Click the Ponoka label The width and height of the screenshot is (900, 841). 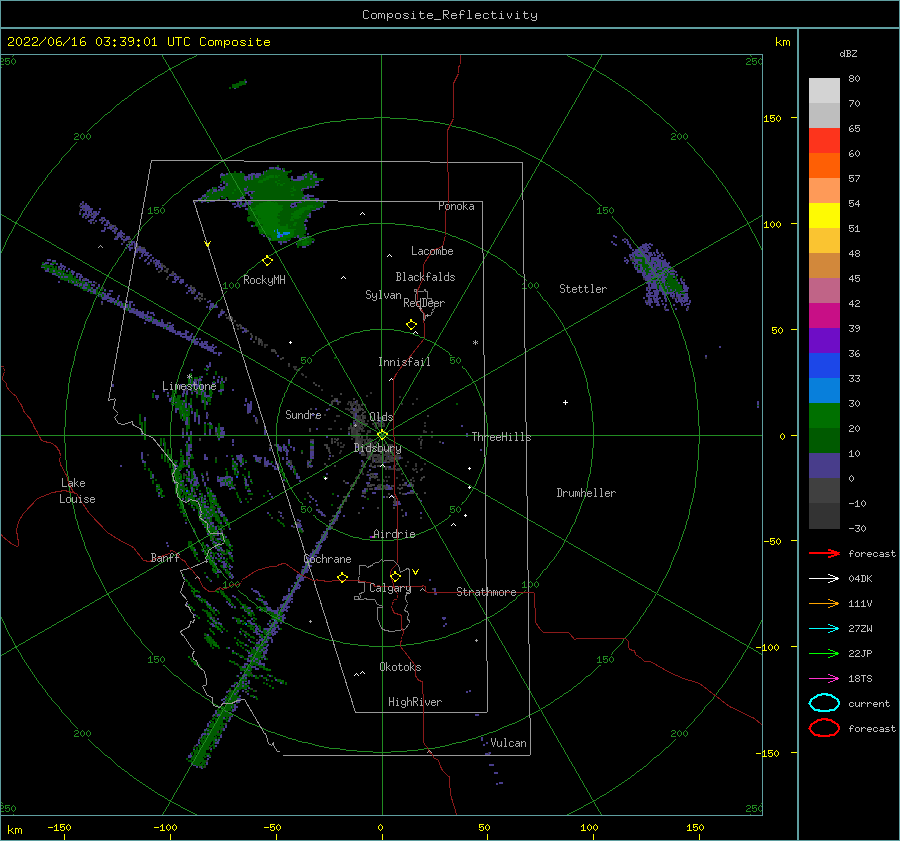456,206
